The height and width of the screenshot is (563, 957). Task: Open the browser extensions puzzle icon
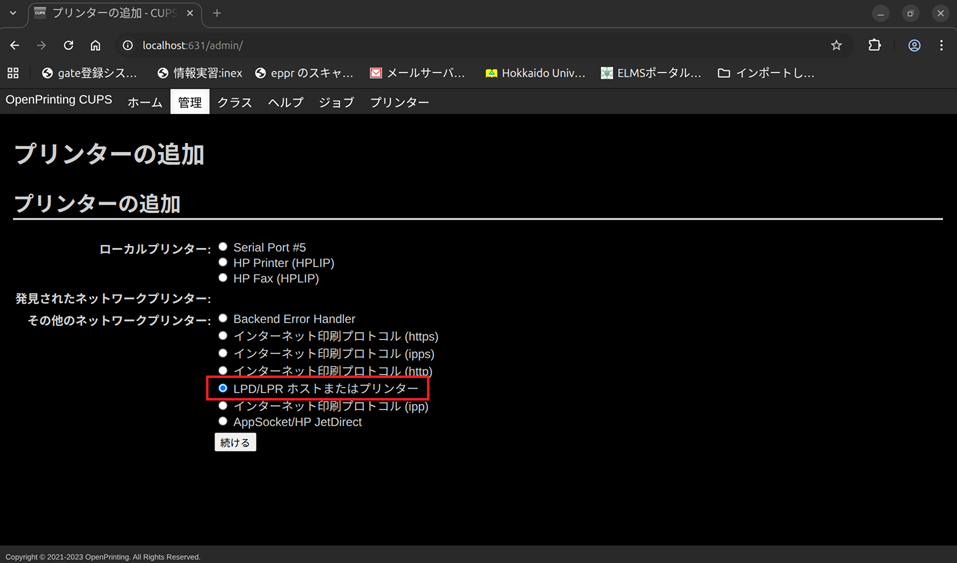(x=874, y=45)
